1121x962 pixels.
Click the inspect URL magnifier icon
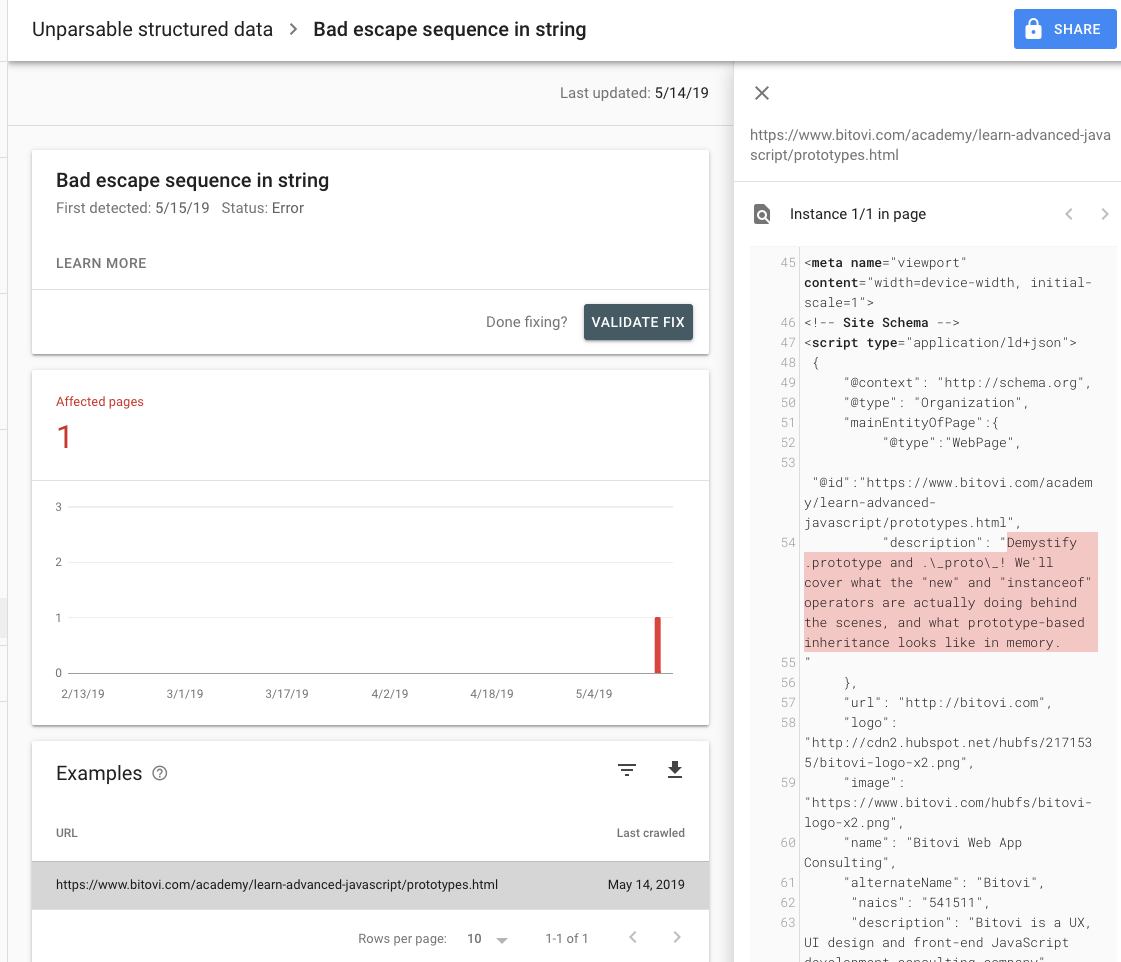762,214
